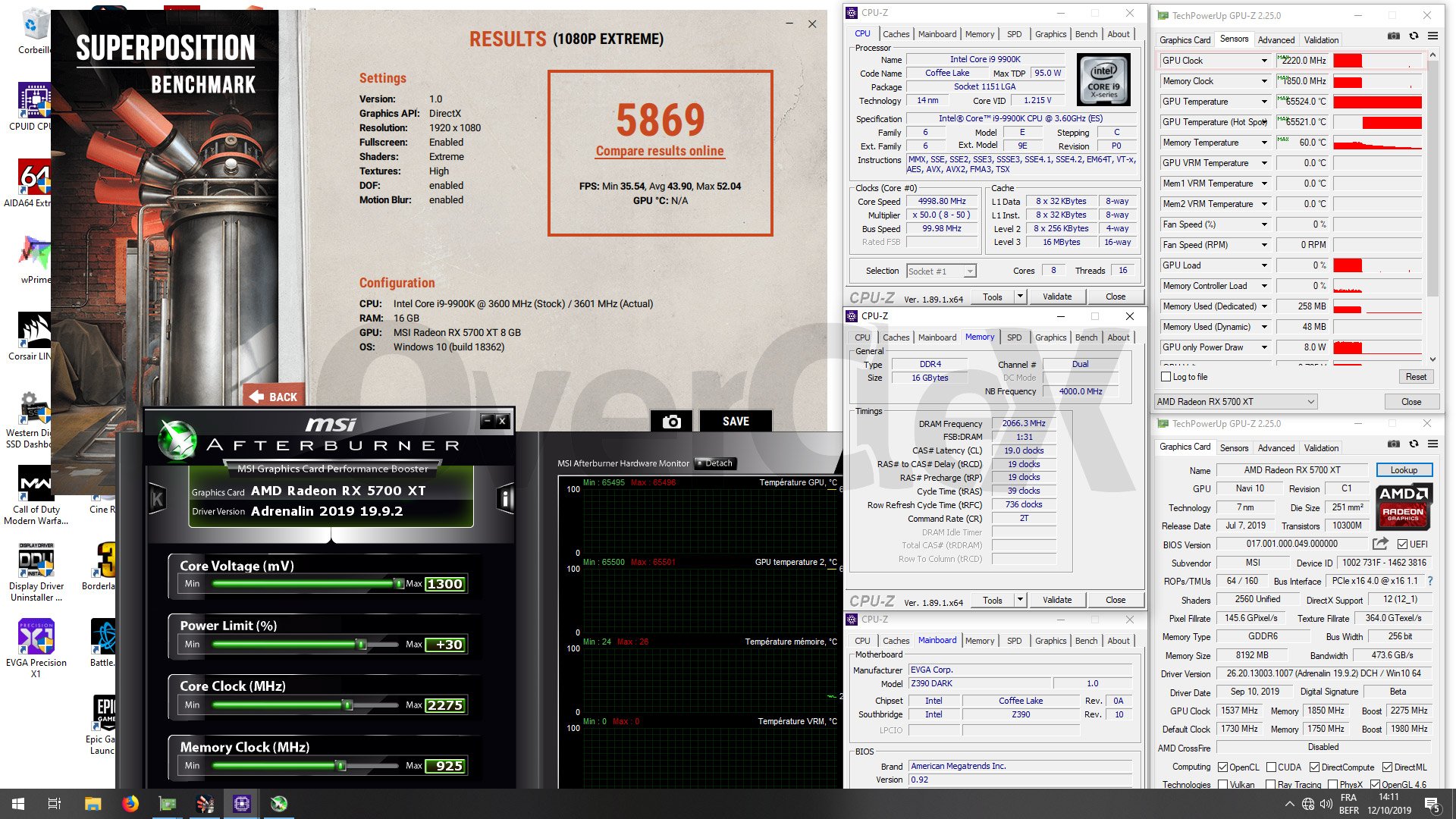Click the GPU-Z Lookup button
Viewport: 1456px width, 819px height.
point(1404,470)
